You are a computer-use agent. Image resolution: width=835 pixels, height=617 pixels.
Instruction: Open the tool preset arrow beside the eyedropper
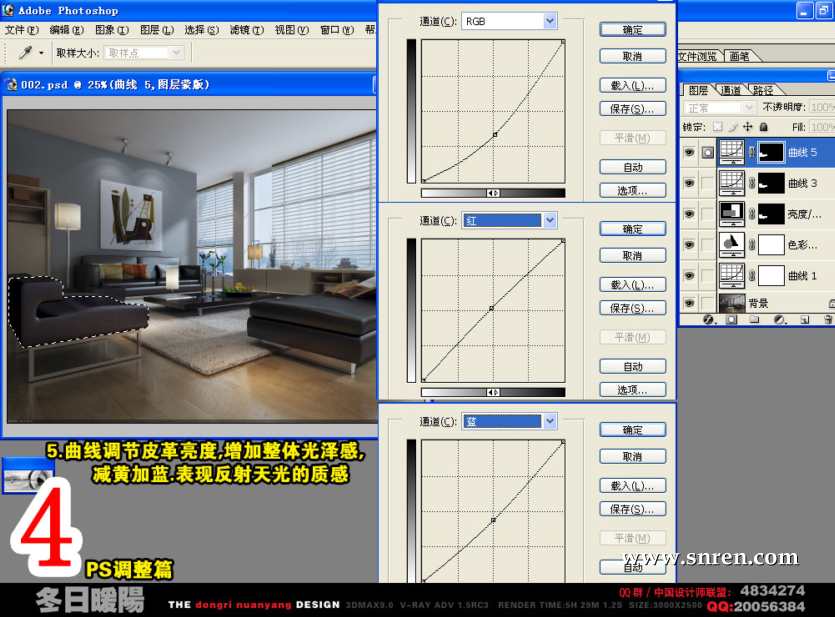tap(40, 53)
